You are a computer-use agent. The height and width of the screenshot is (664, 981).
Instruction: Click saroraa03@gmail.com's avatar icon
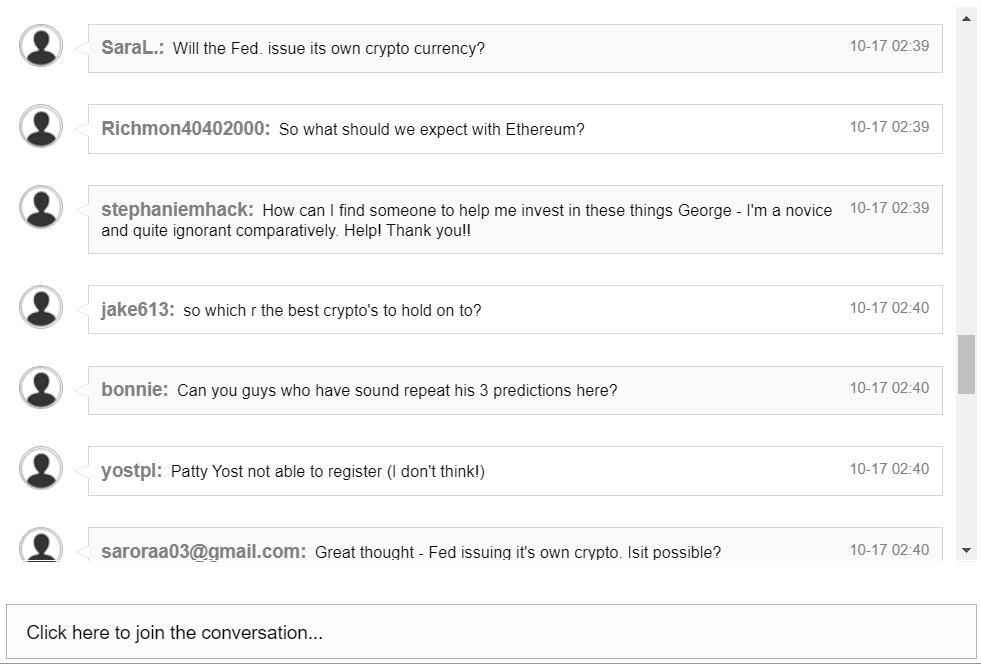click(41, 546)
